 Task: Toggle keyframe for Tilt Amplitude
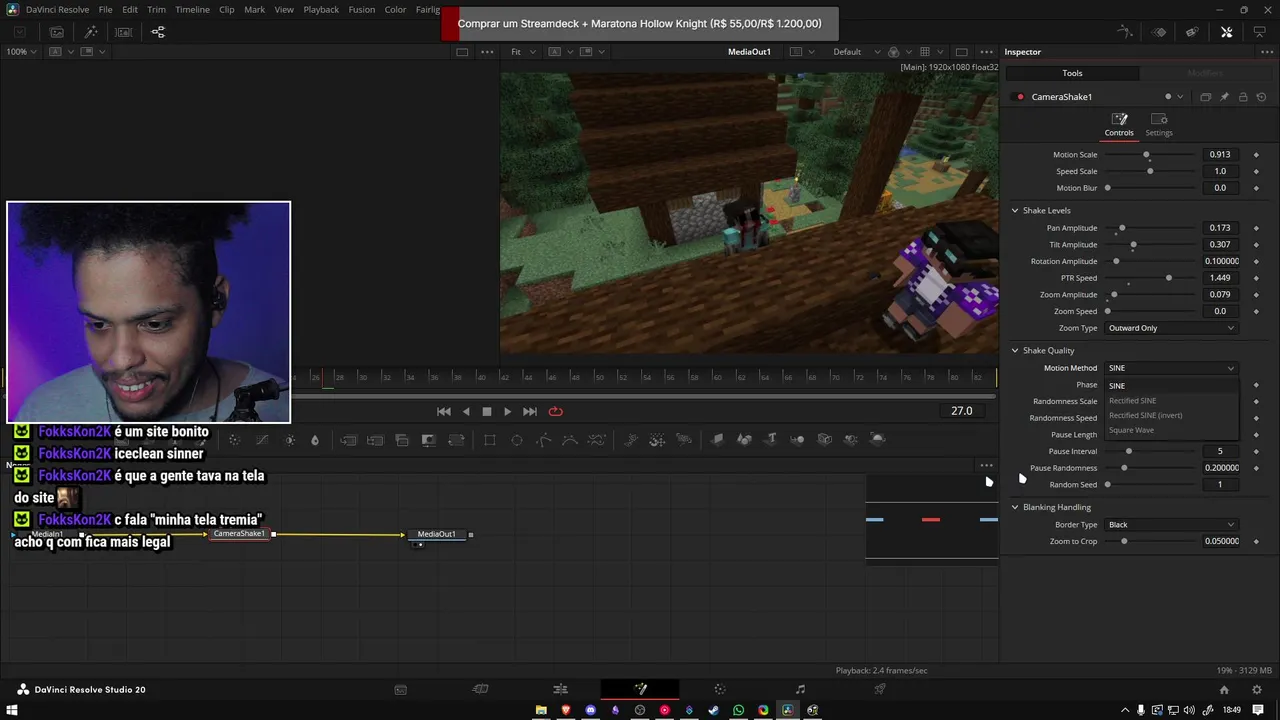1256,245
